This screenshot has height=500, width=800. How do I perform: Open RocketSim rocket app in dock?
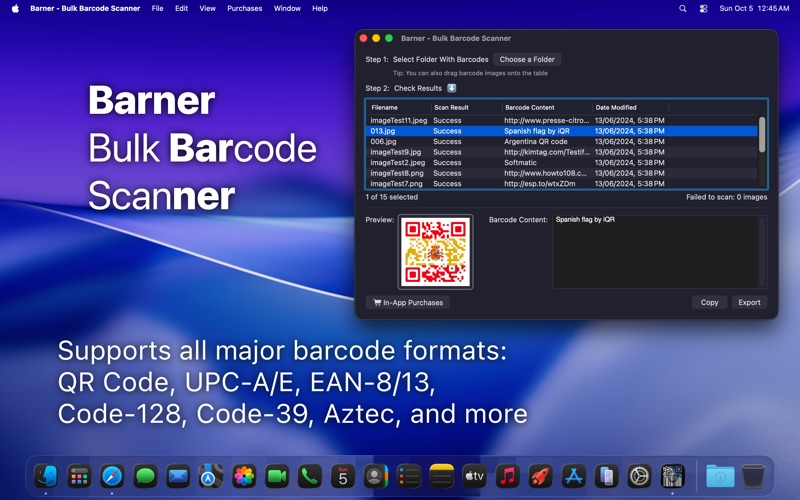point(540,477)
